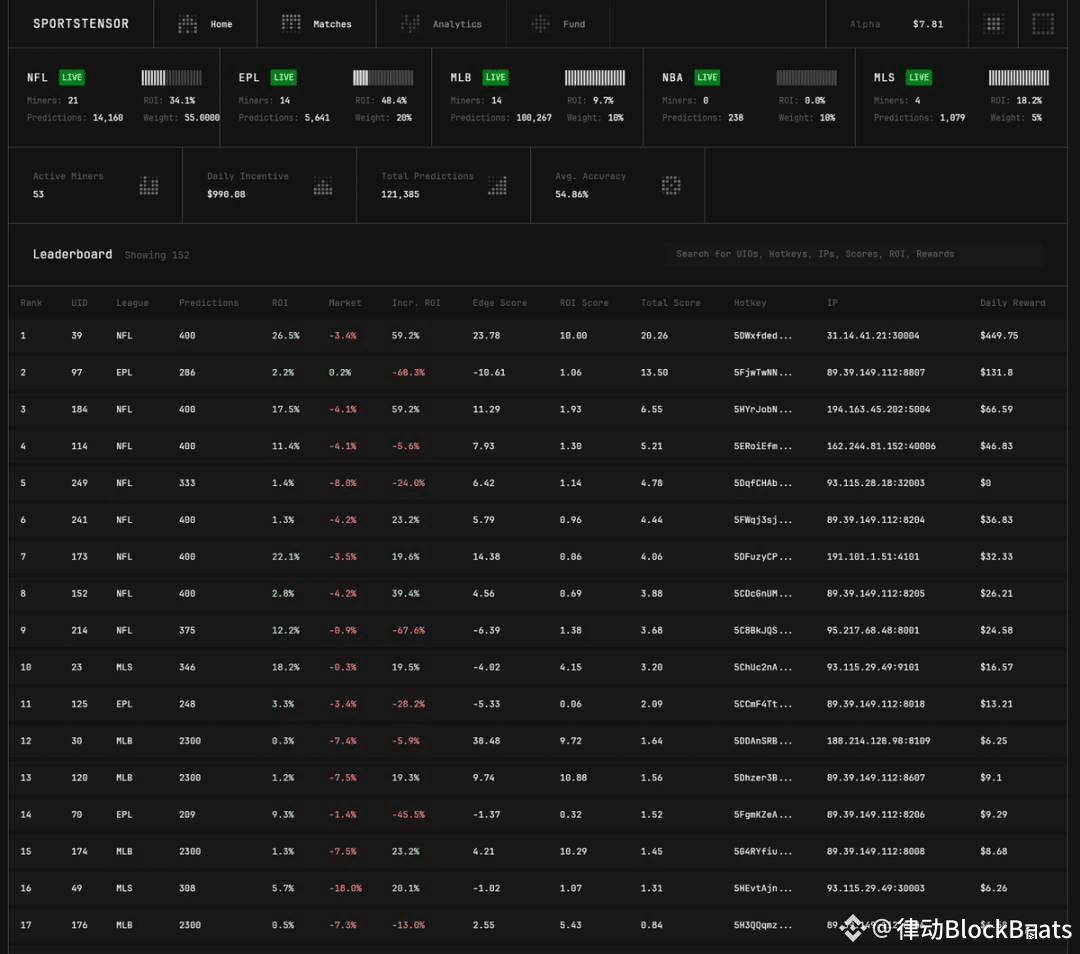
Task: Click the LIVE badge on MLS card
Action: tap(919, 78)
